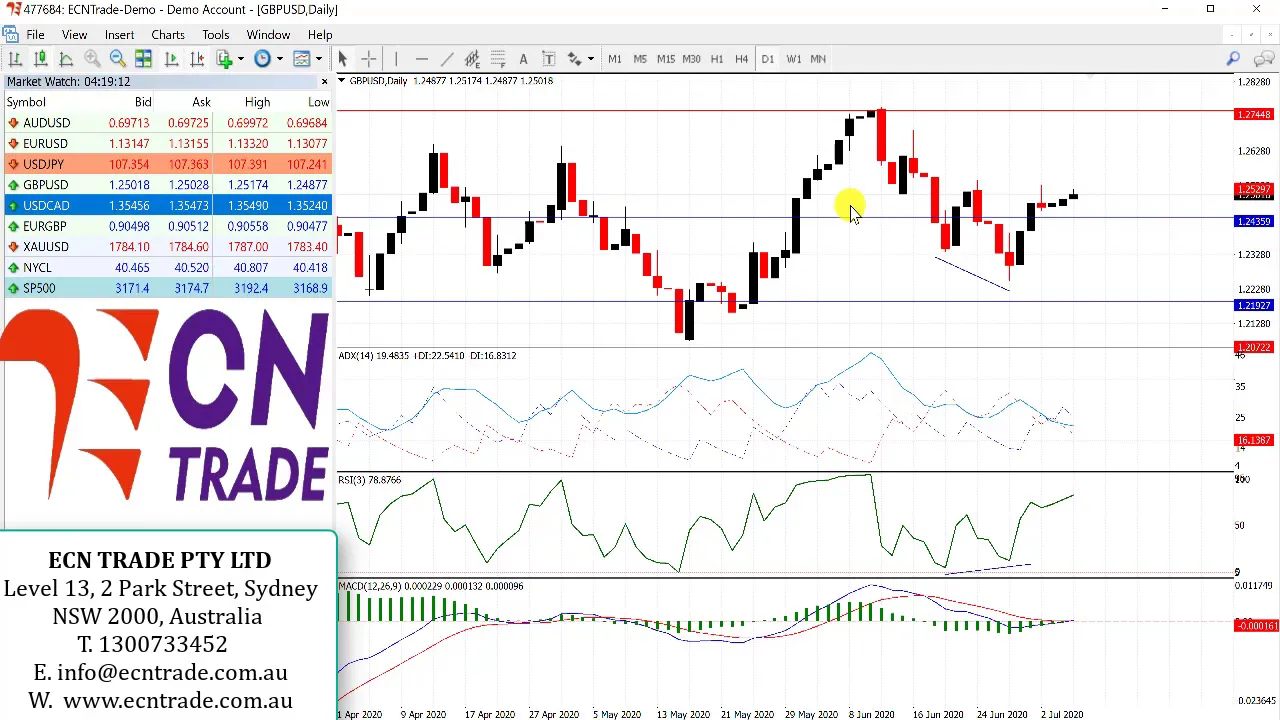Click the High column header
Image resolution: width=1280 pixels, height=720 pixels.
coord(257,102)
